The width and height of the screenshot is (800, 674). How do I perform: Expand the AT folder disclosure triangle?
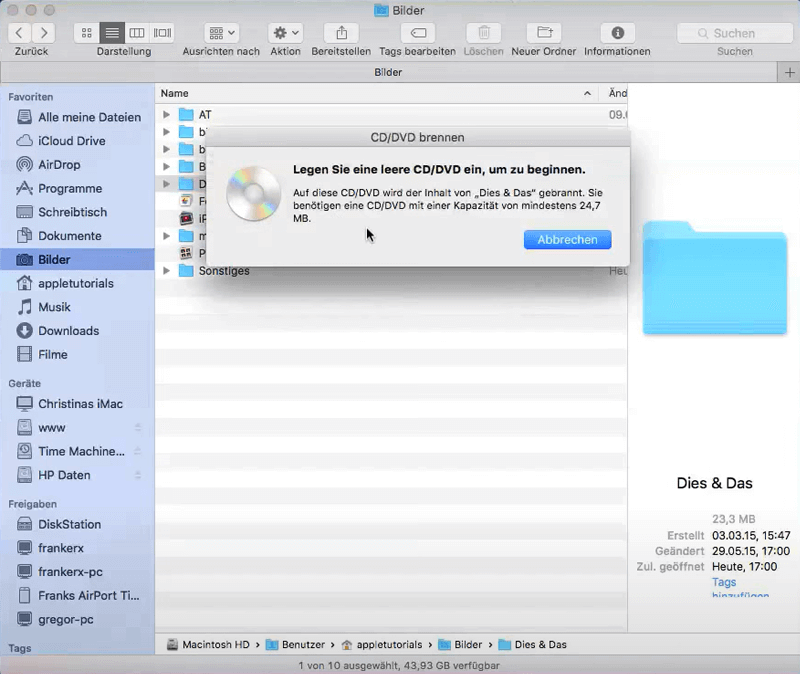[166, 115]
